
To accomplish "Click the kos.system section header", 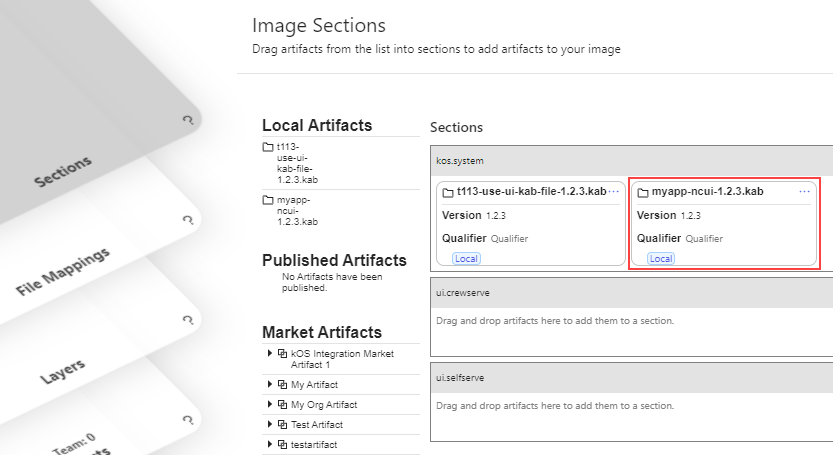I will [632, 161].
